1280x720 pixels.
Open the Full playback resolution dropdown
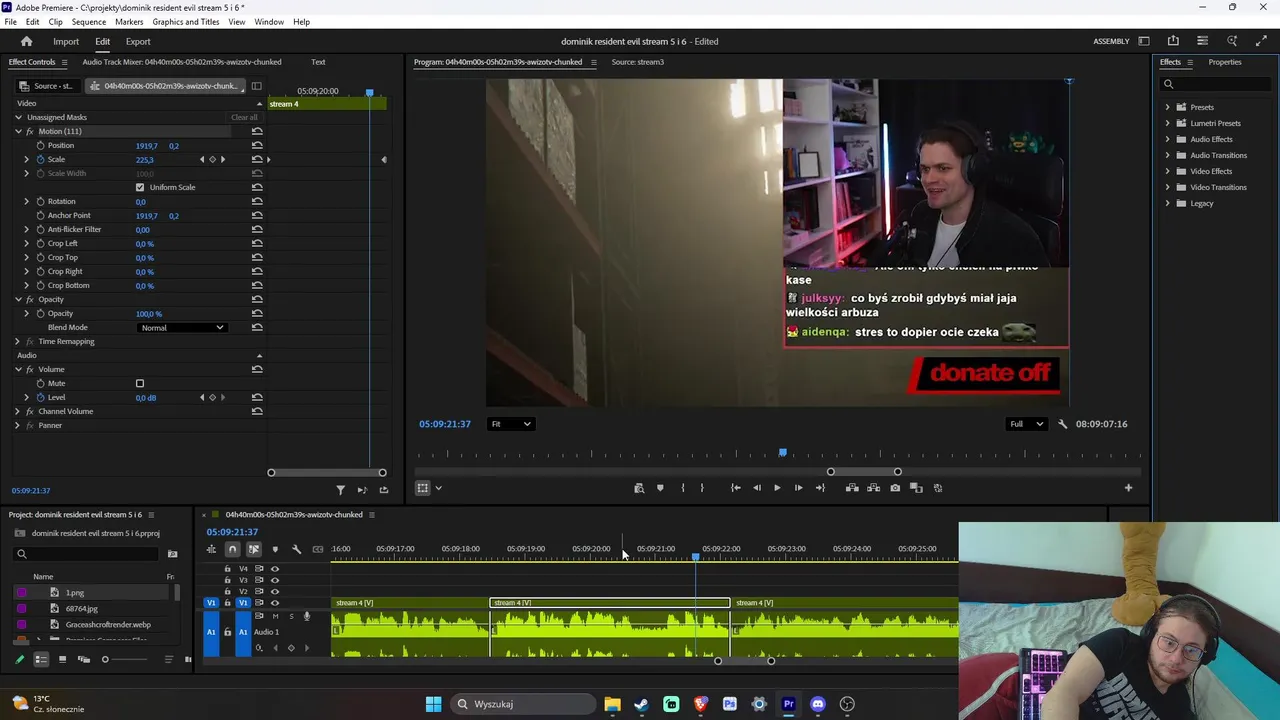point(1027,424)
